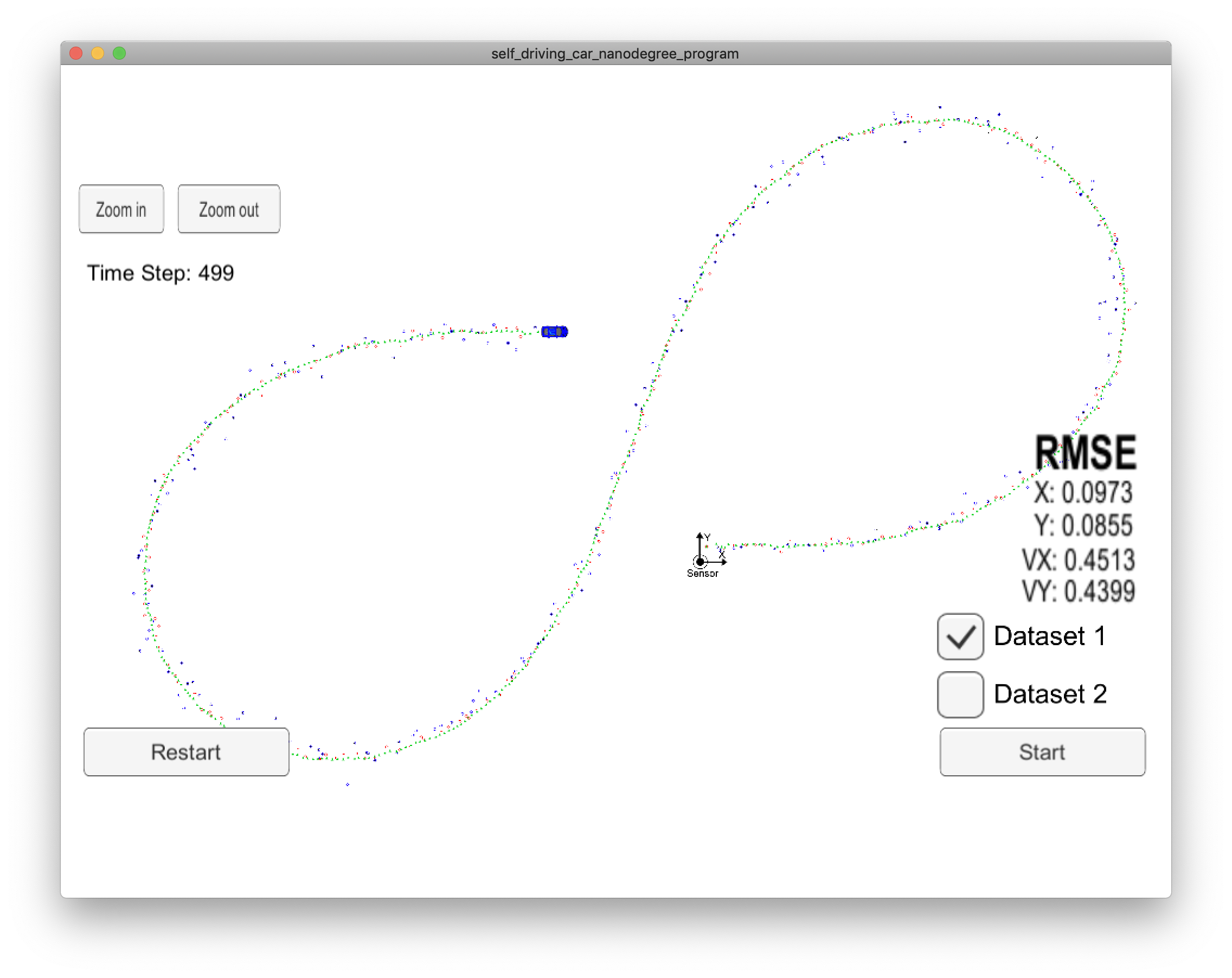Click the VX: 0.4513 RMSE value
1232x978 pixels.
tap(1077, 560)
